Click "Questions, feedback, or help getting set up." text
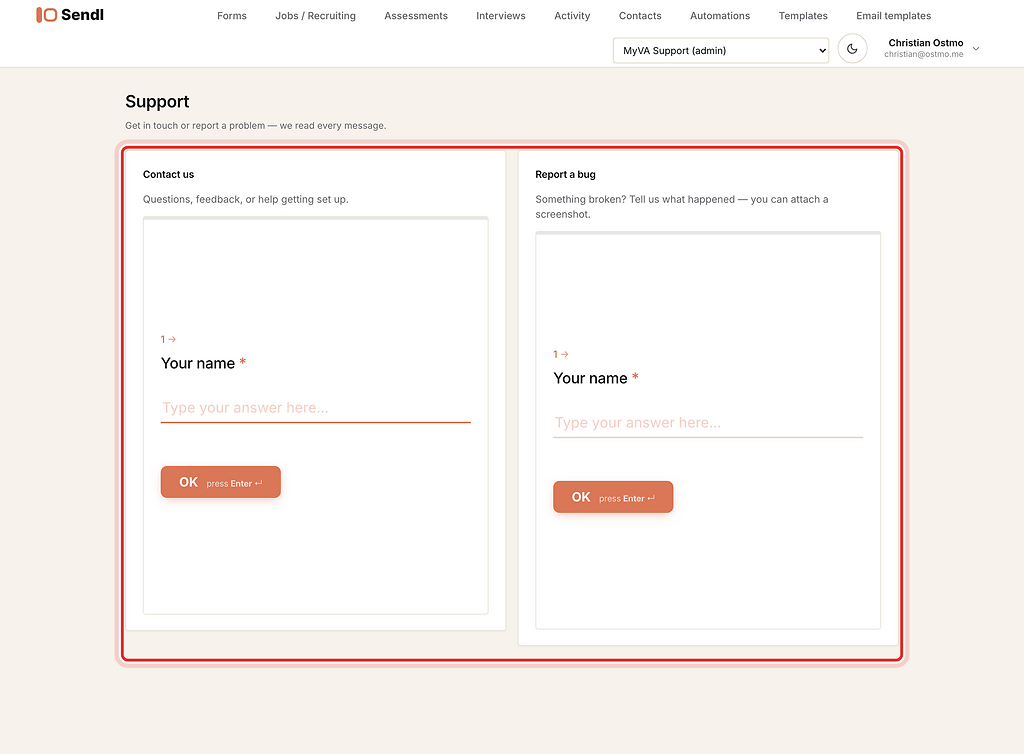The height and width of the screenshot is (754, 1024). click(246, 200)
